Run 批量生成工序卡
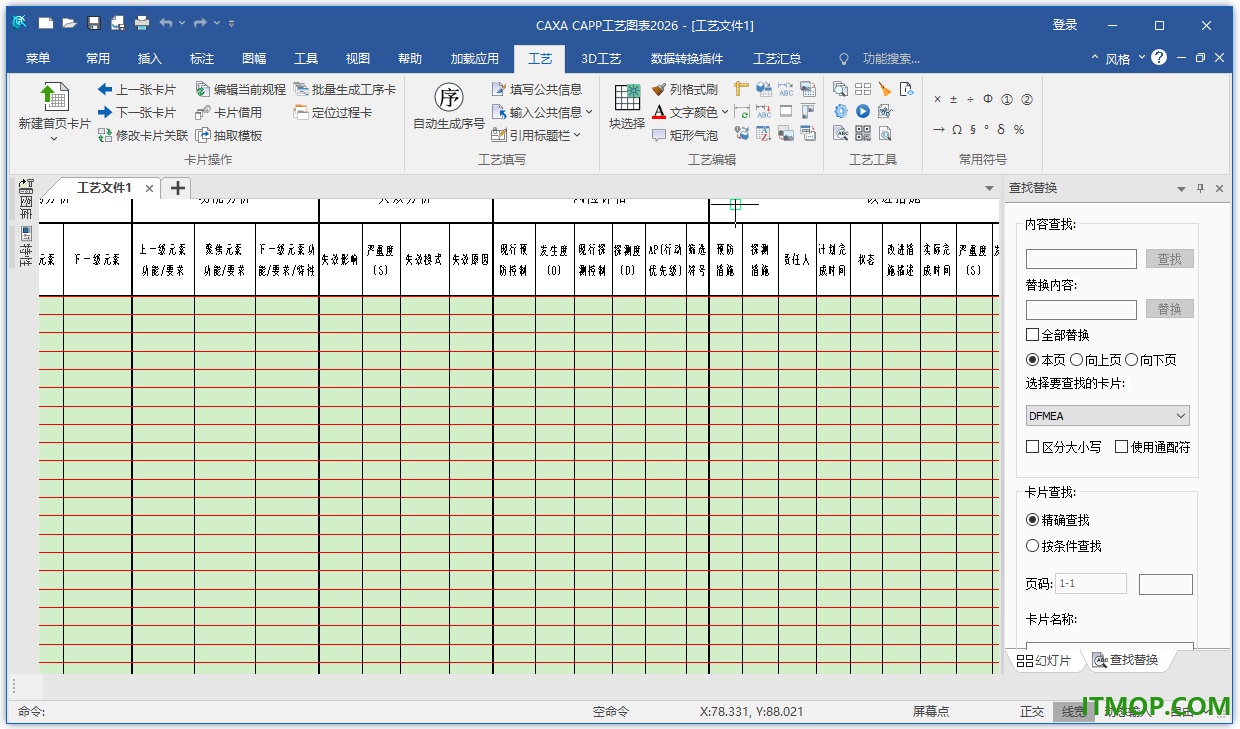This screenshot has height=729, width=1240. pos(344,90)
